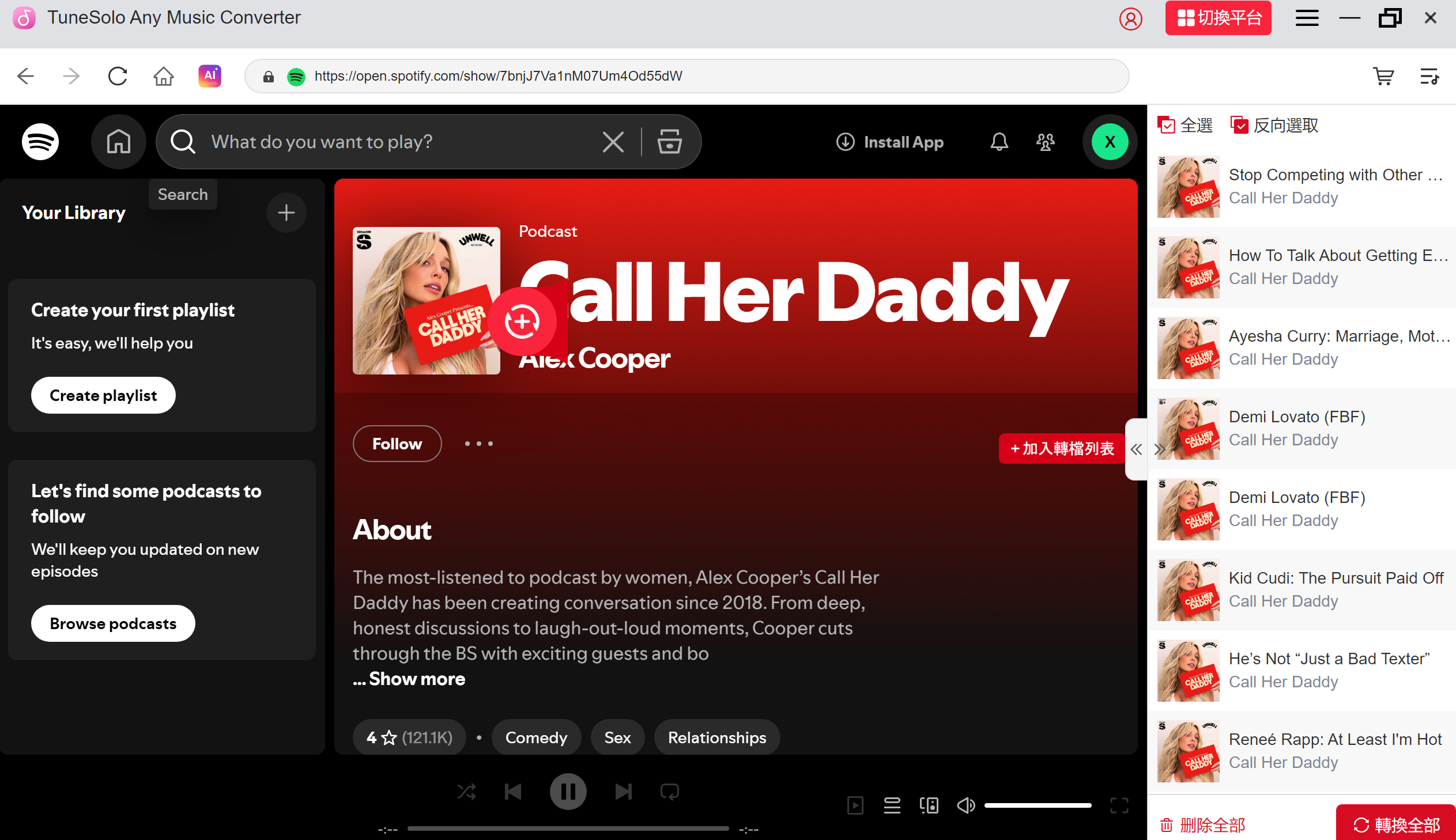This screenshot has height=840, width=1456.
Task: Click the playback progress bar
Action: pos(568,828)
